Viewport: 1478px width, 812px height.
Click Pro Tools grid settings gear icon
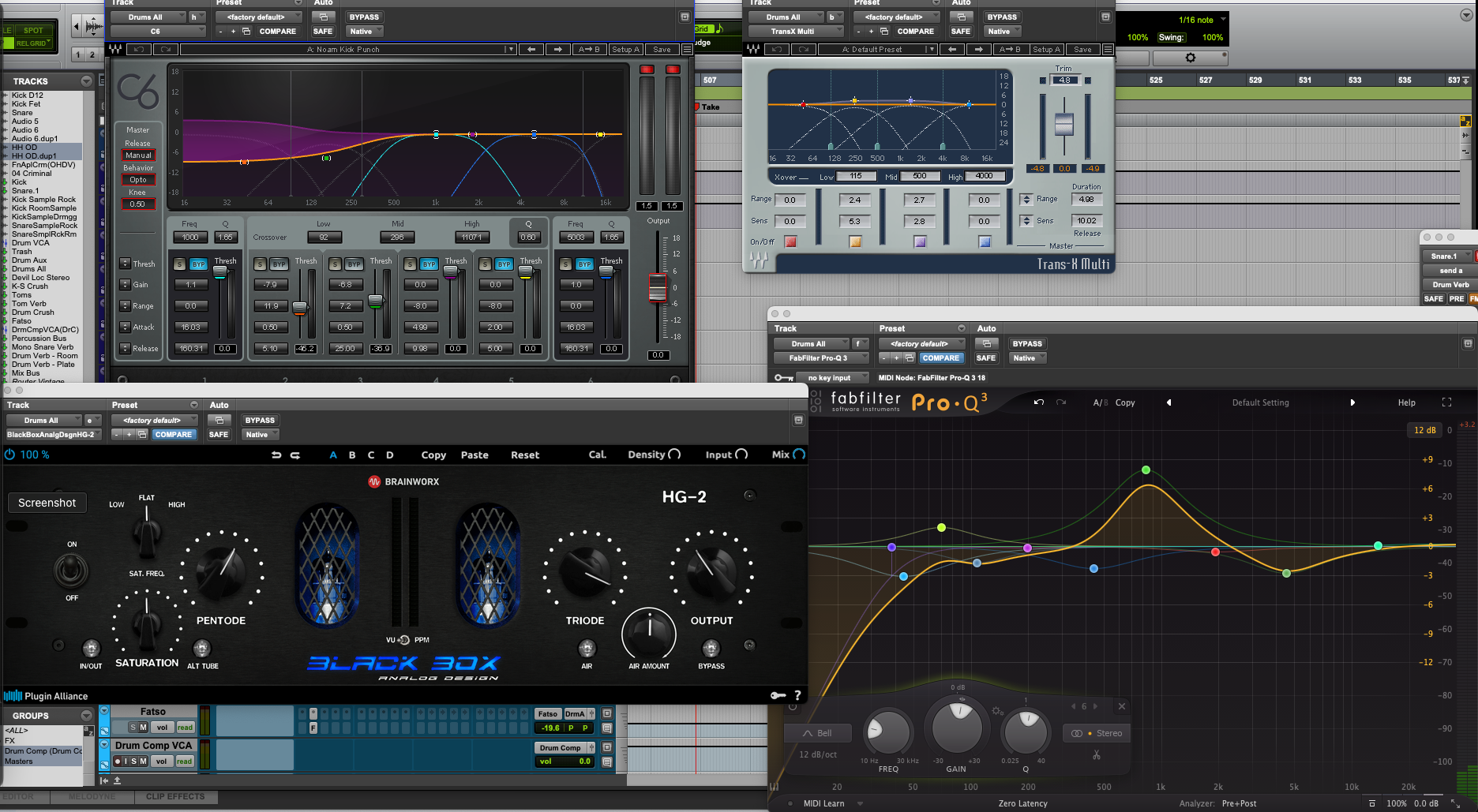click(x=1191, y=58)
